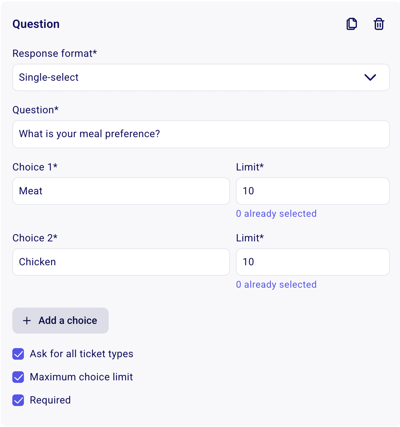Open the Single-select response format dropdown
This screenshot has width=400, height=427.
coord(201,77)
